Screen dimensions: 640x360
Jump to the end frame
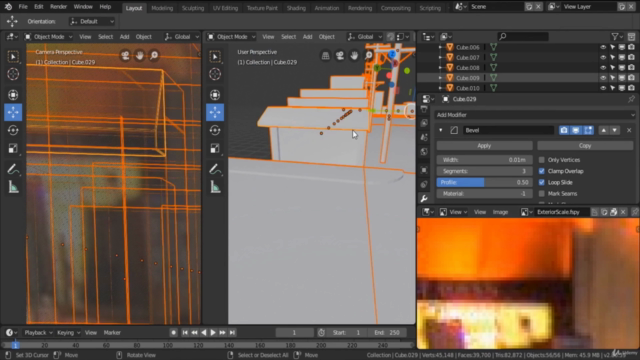coord(232,333)
